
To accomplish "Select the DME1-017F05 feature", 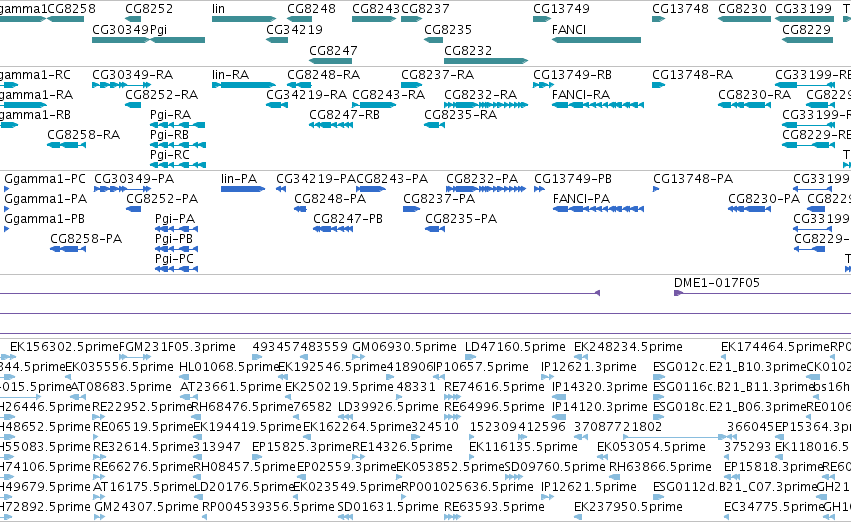I will point(762,294).
